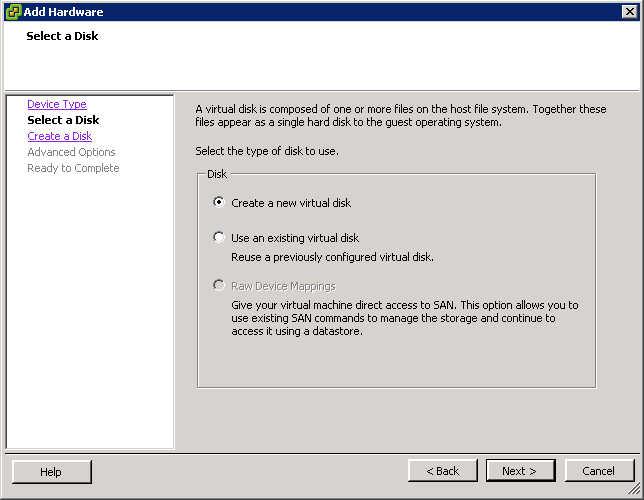Click the Disk group box label
The height and width of the screenshot is (500, 644).
(217, 174)
